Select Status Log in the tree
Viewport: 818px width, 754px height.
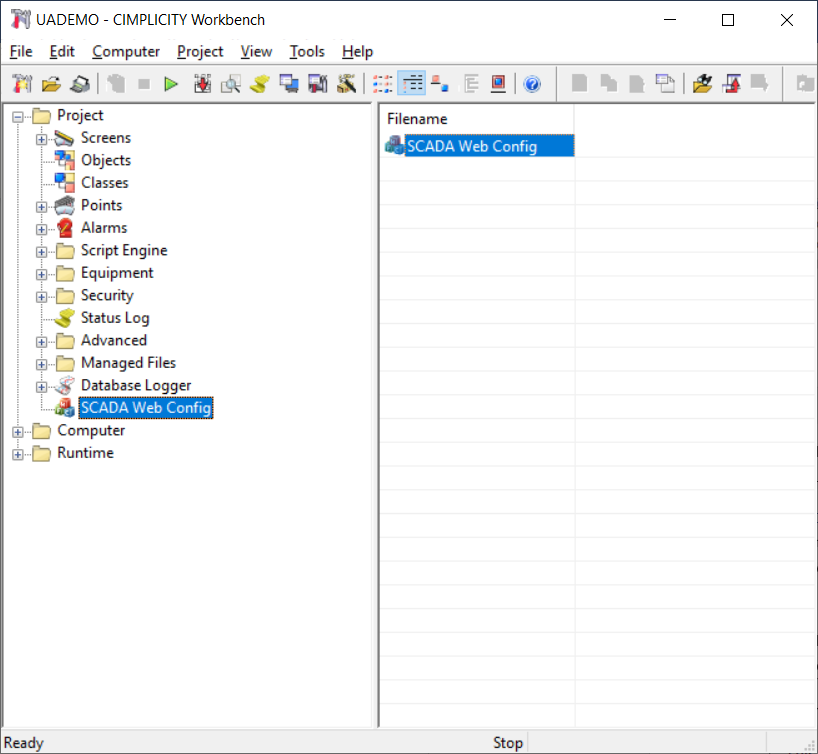click(115, 318)
